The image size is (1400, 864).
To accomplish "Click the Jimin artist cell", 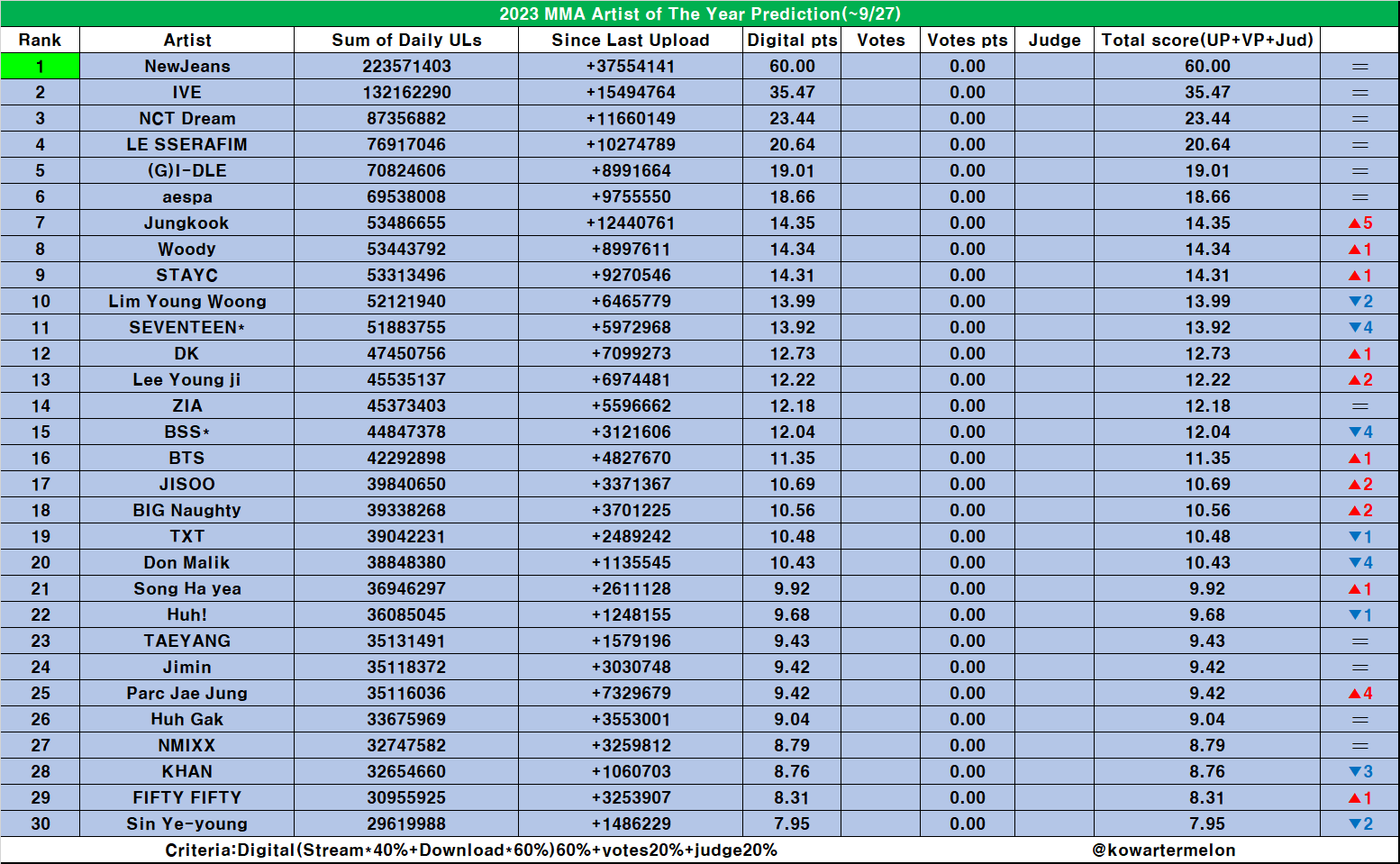I will [186, 667].
